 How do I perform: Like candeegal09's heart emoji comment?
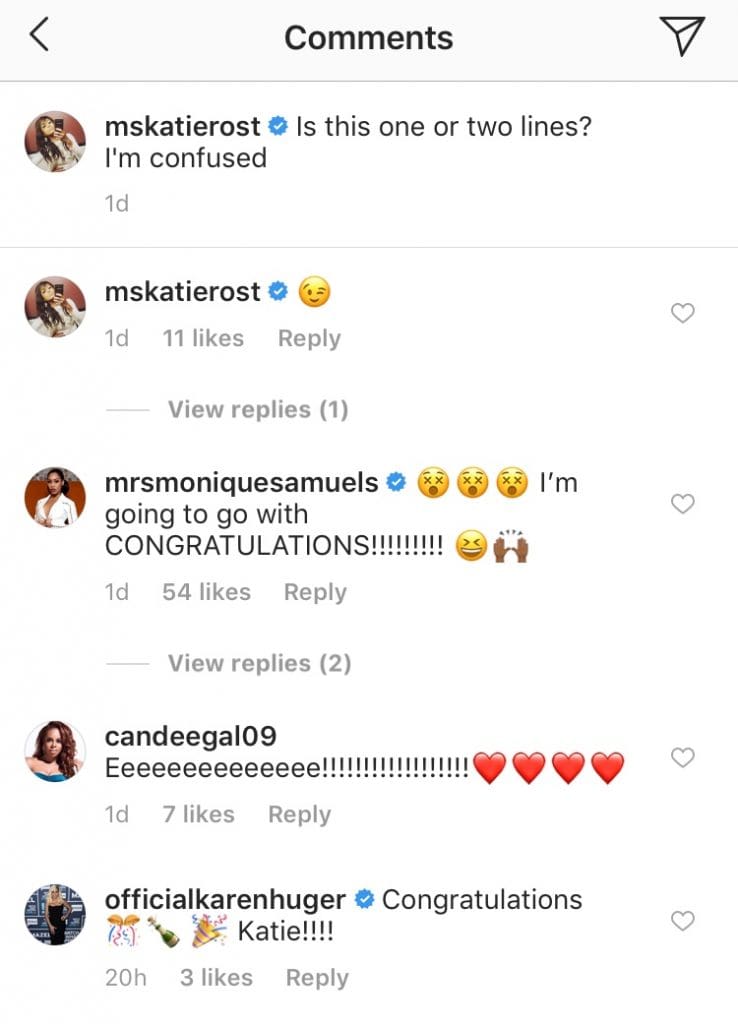tap(683, 755)
